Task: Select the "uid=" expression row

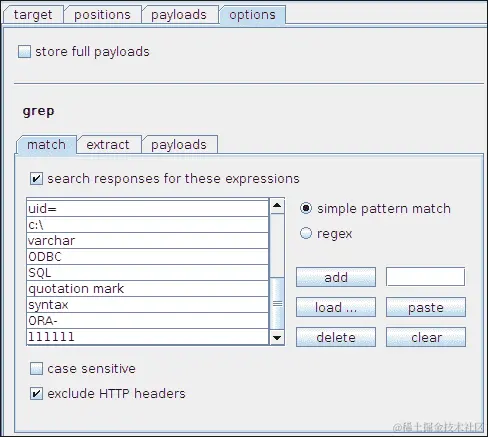Action: click(x=148, y=209)
